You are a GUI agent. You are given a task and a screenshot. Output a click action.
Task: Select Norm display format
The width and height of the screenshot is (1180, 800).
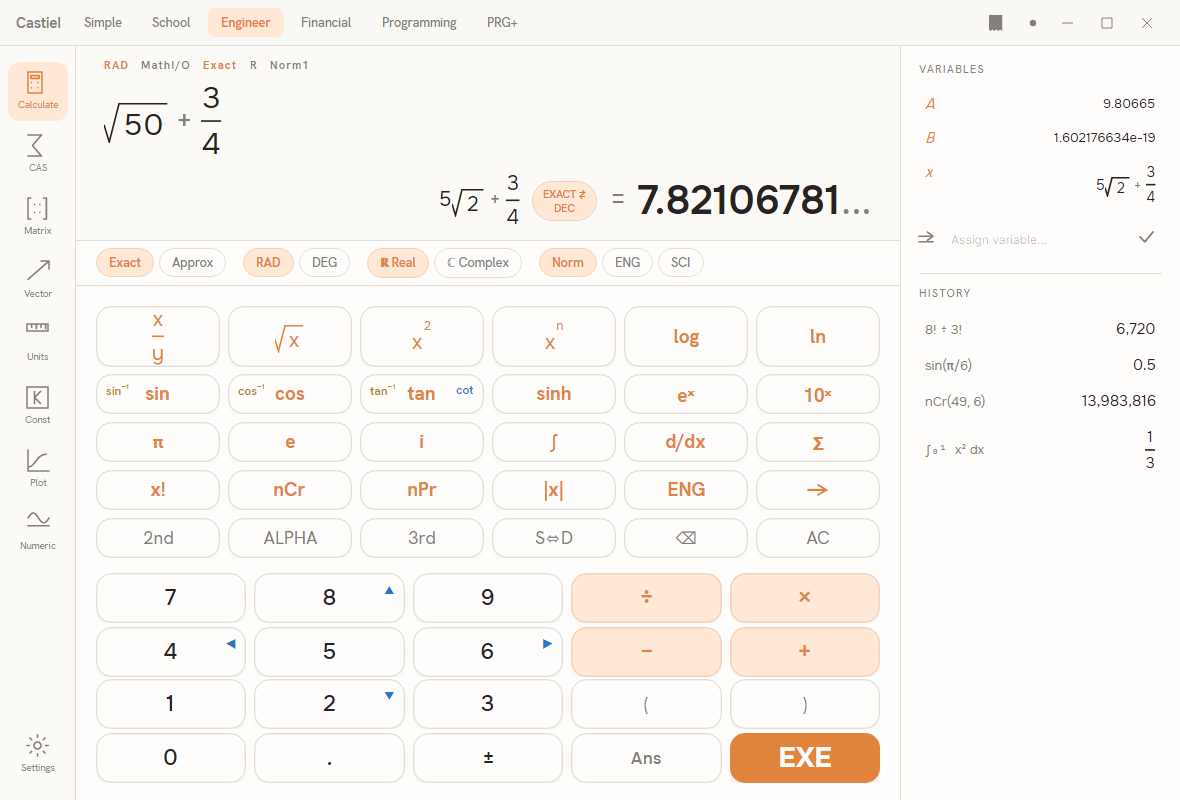[x=567, y=263]
